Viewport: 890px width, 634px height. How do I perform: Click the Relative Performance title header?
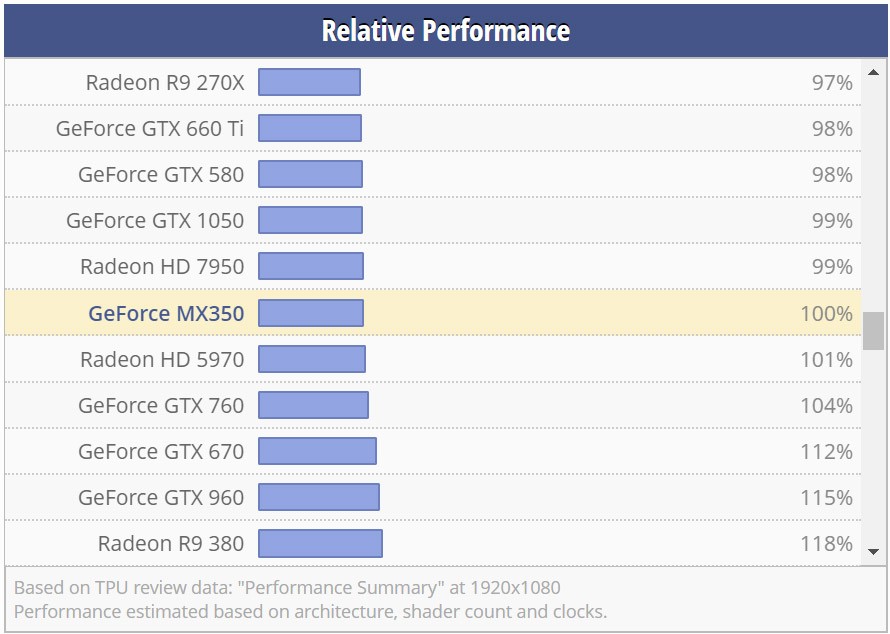pos(445,30)
